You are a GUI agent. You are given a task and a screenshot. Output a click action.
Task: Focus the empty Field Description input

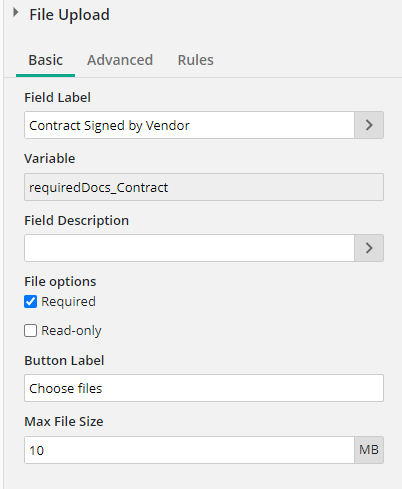click(189, 248)
